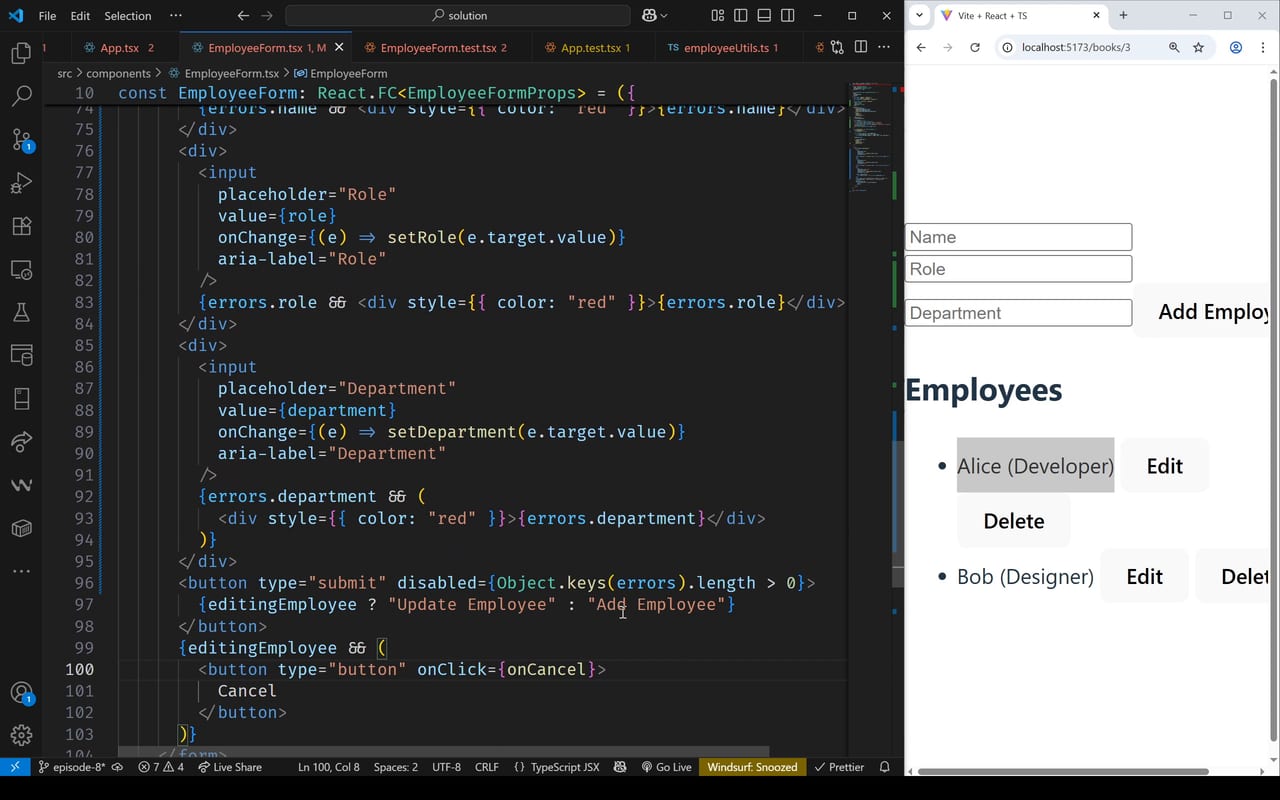Image resolution: width=1280 pixels, height=800 pixels.
Task: Switch to EmployeeForm.test.tsx tab
Action: [438, 48]
